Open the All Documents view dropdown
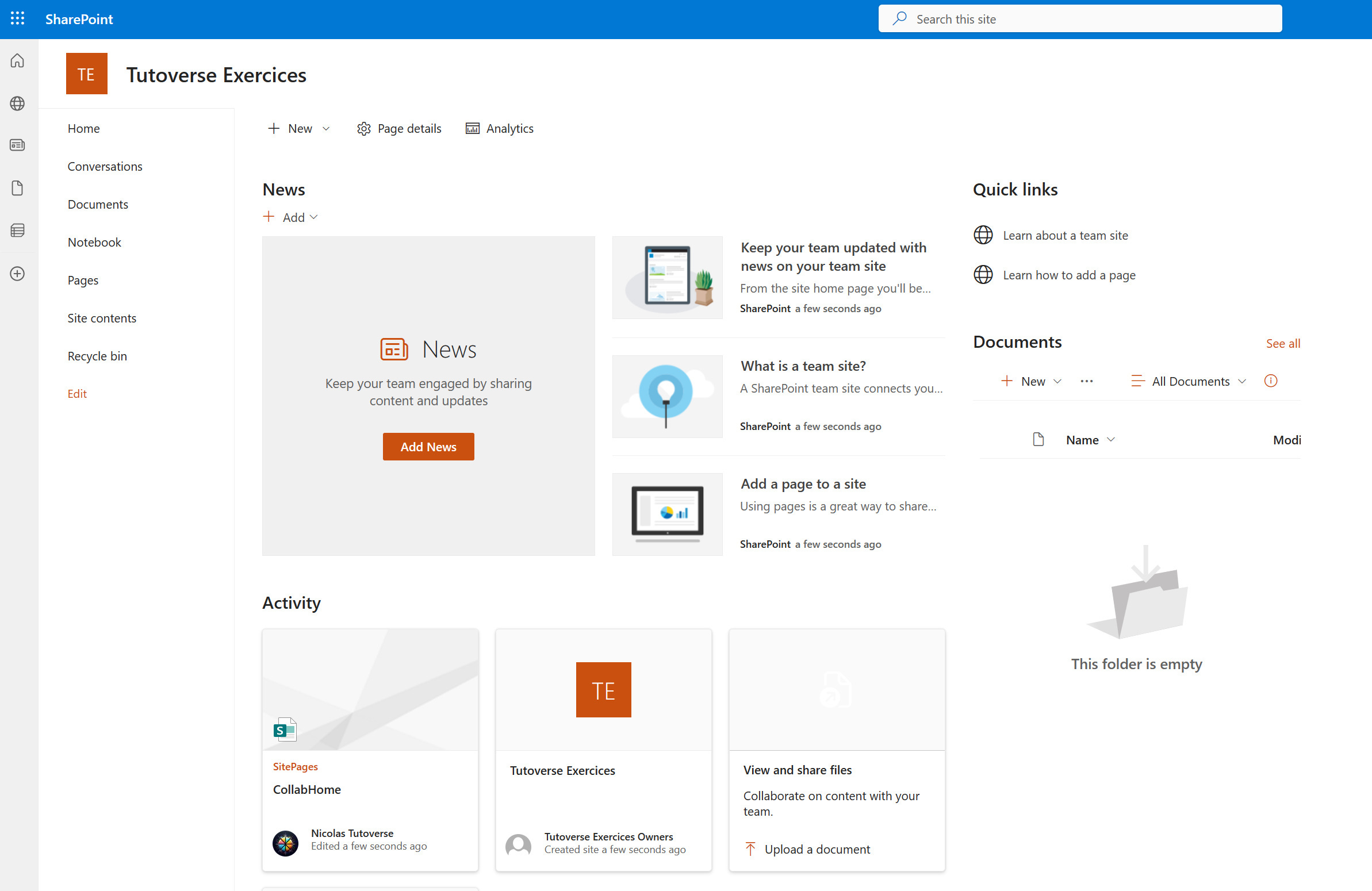 [1189, 381]
